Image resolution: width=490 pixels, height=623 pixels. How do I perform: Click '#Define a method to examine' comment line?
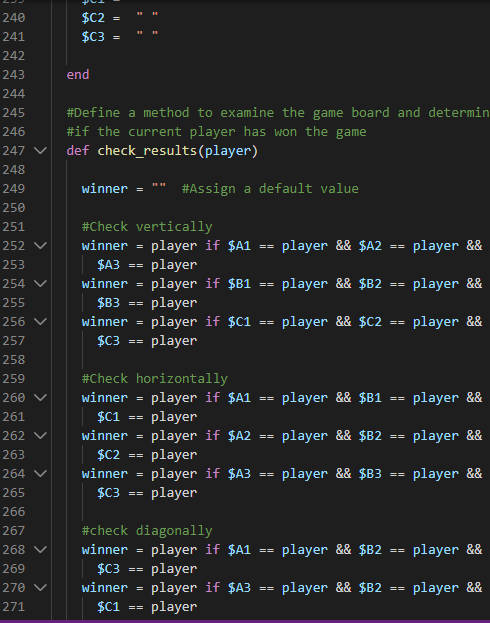tap(278, 113)
